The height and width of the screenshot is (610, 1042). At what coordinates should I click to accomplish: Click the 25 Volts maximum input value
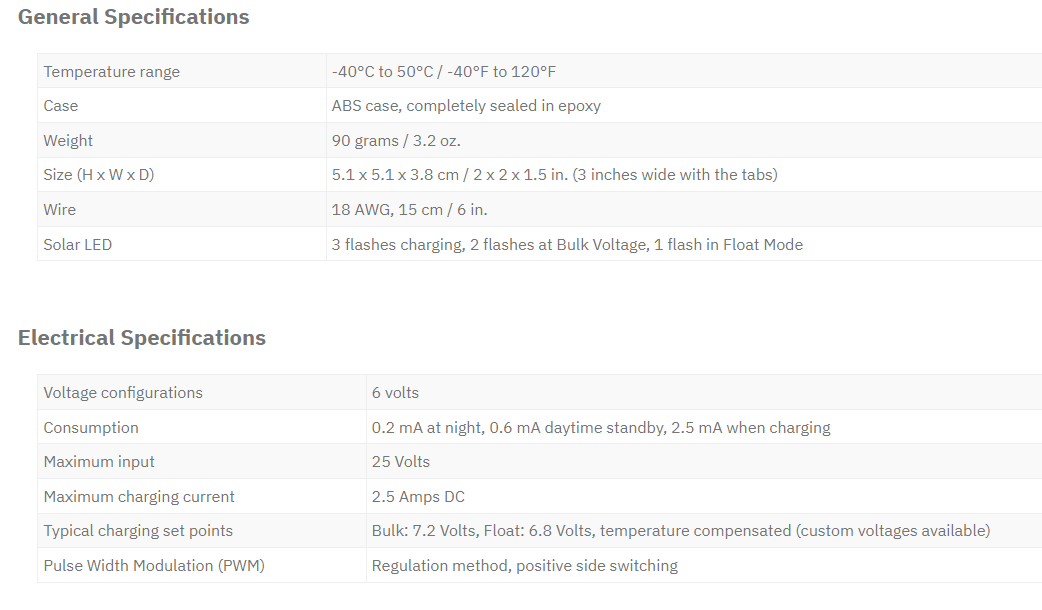point(401,462)
